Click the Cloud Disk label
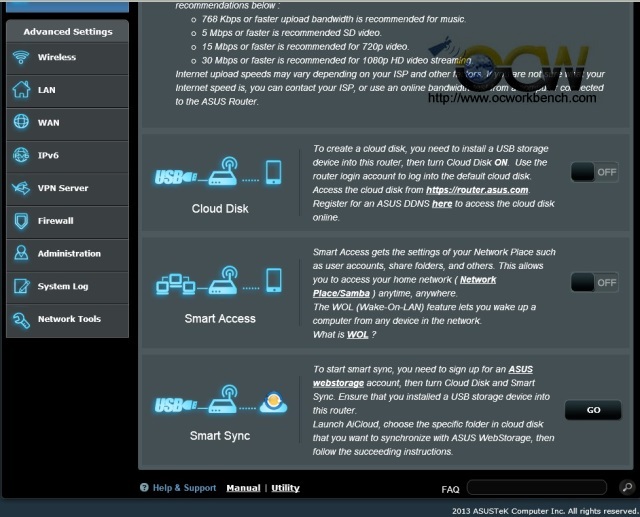The height and width of the screenshot is (517, 640). (x=220, y=209)
